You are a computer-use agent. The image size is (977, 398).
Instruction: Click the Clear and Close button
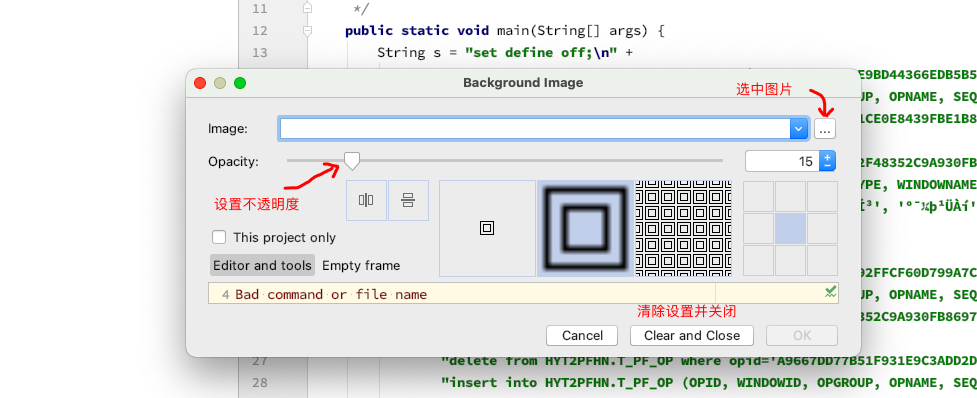point(692,336)
